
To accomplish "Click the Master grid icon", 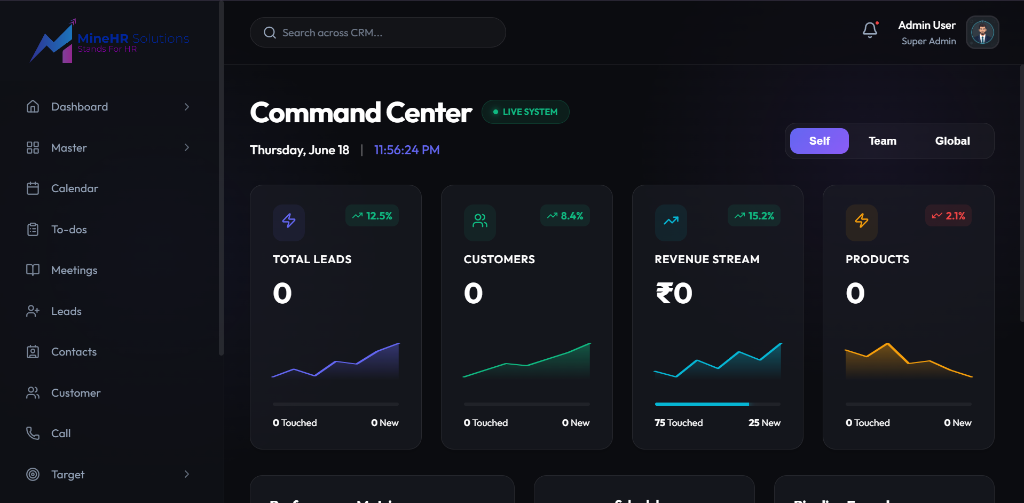I will tap(33, 148).
